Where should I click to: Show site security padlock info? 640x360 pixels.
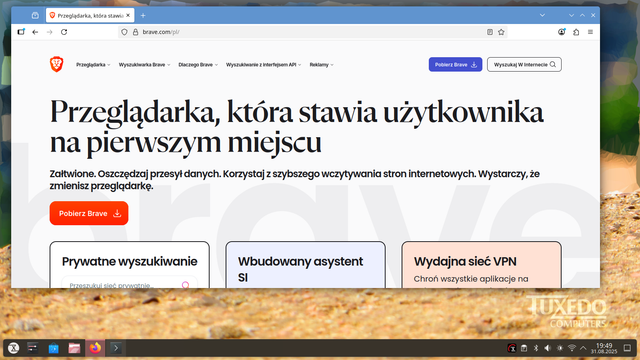click(x=136, y=32)
